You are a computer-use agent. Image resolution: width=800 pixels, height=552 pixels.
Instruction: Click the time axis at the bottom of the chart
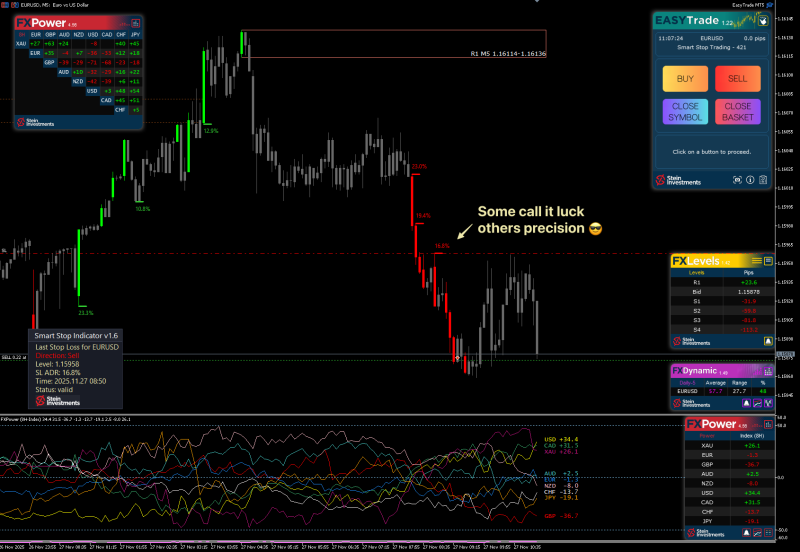pyautogui.click(x=270, y=547)
